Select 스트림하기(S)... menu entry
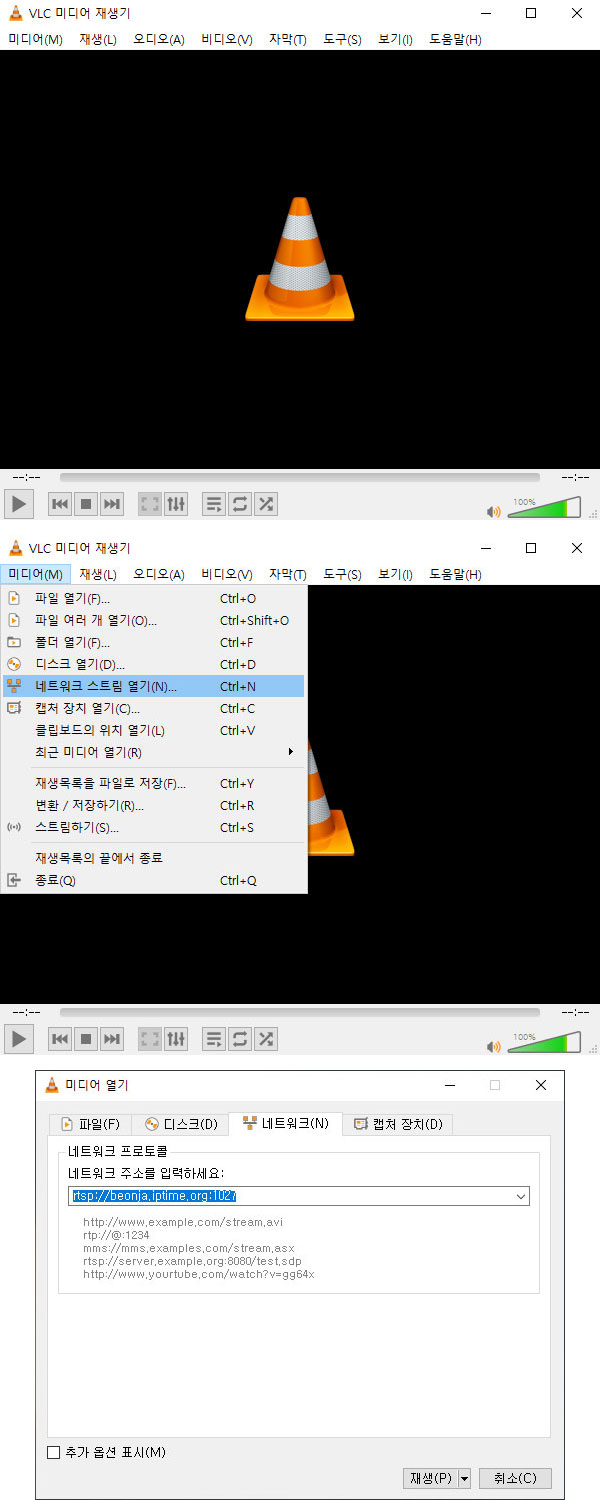Viewport: 600px width, 1500px height. point(154,828)
